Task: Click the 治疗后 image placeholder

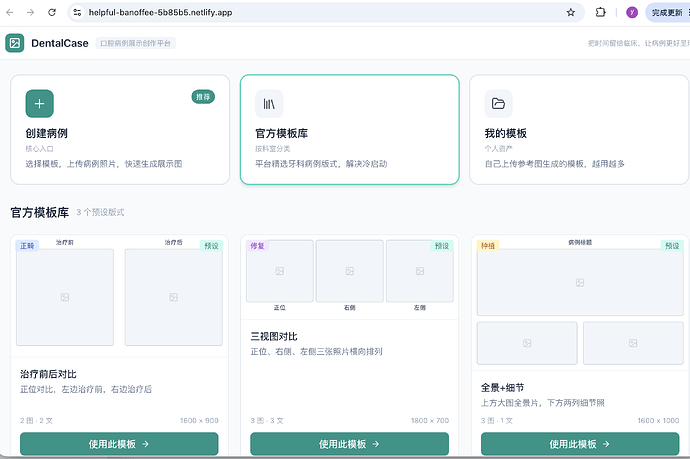Action: [x=174, y=297]
